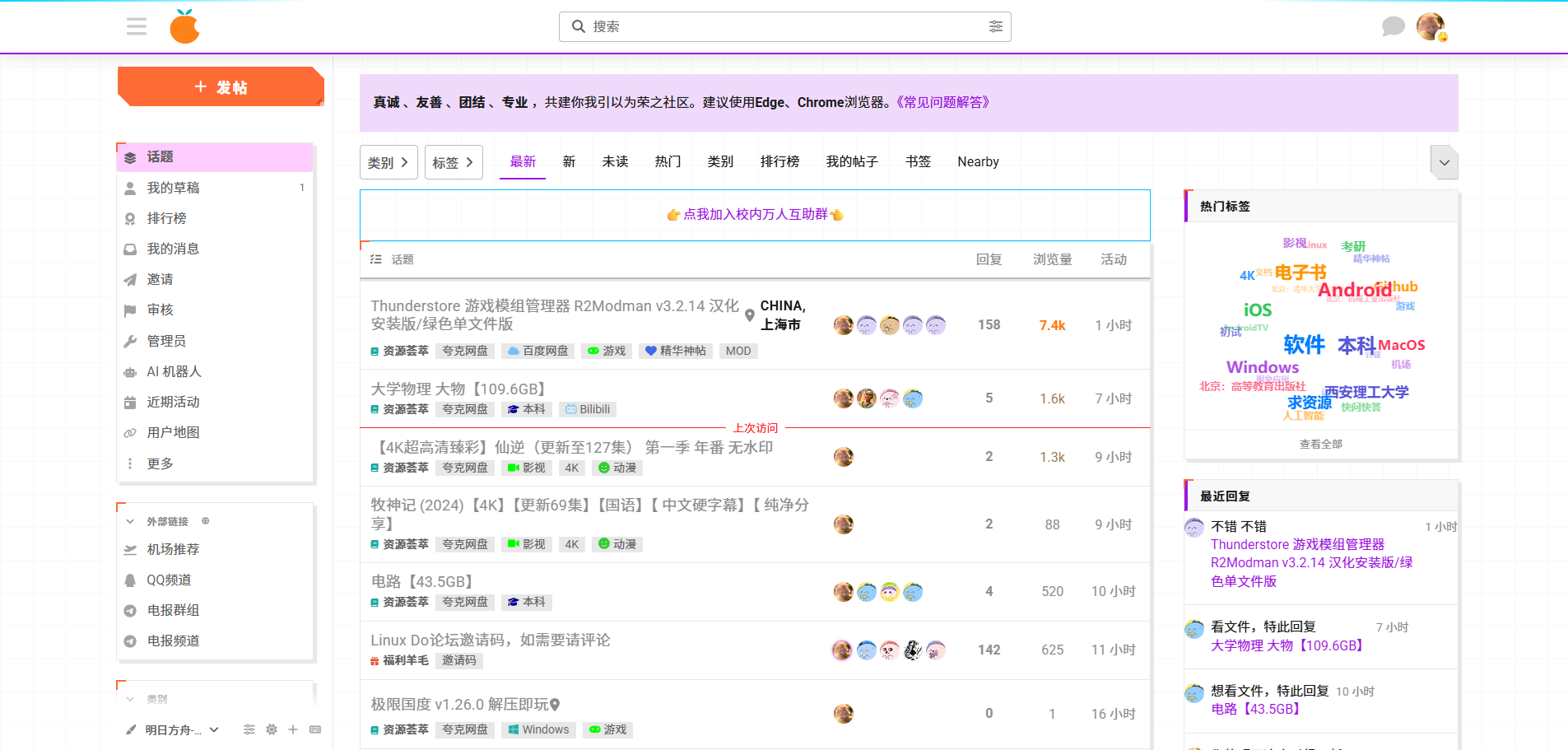Screen dimensions: 1568x750
Task: Open the 《常见问题解答》 link in banner
Action: point(942,103)
